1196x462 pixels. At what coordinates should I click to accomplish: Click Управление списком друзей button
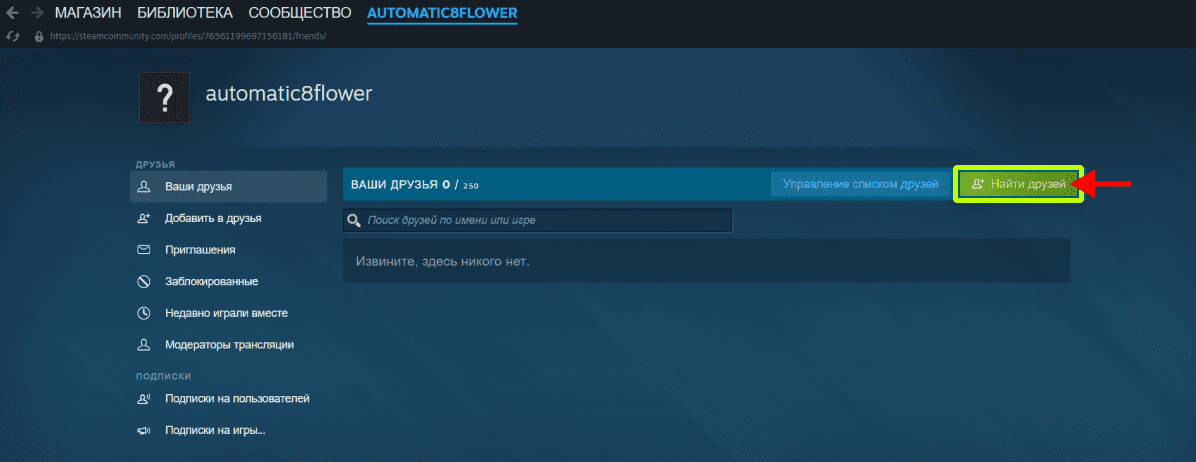[x=860, y=184]
